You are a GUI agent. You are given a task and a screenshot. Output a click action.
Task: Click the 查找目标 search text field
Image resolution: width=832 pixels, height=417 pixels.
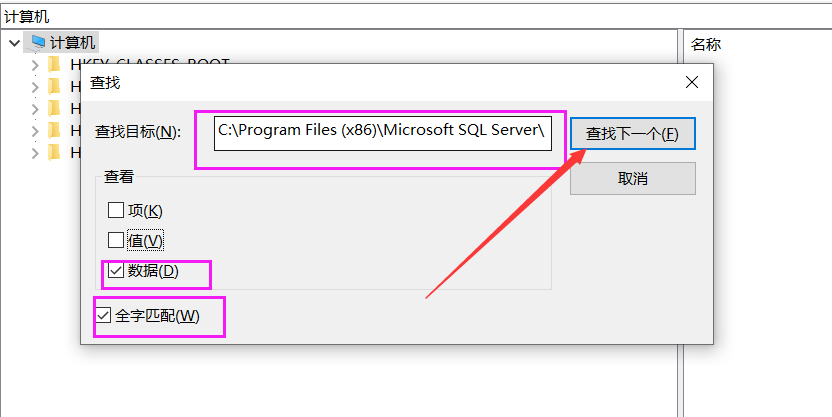coord(383,134)
